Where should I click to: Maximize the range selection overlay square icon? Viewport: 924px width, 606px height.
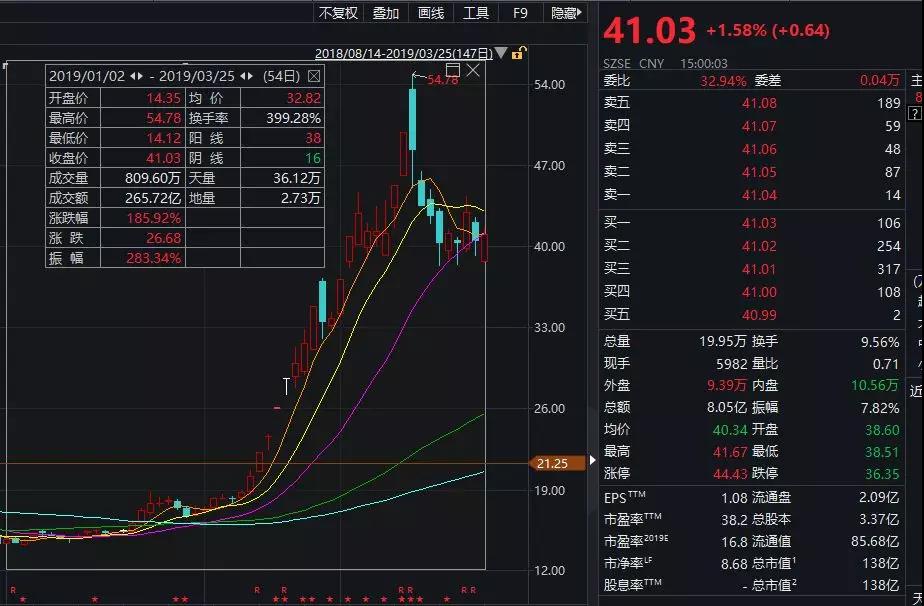click(453, 70)
